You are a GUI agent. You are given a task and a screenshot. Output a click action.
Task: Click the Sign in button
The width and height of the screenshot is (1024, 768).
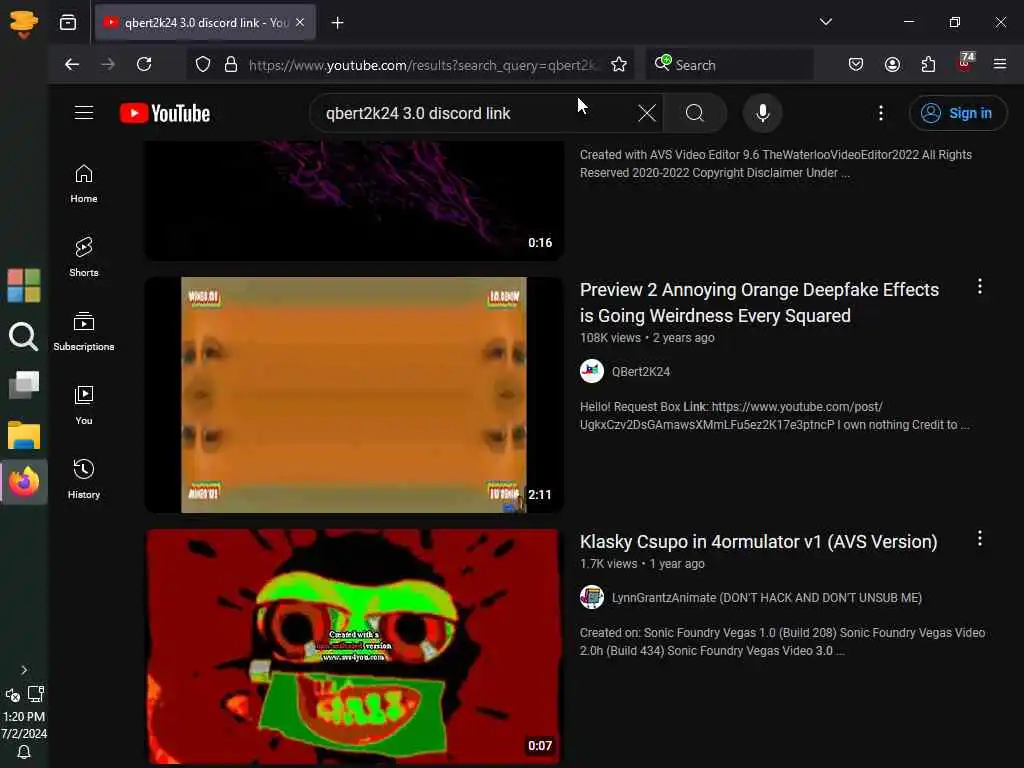(957, 113)
